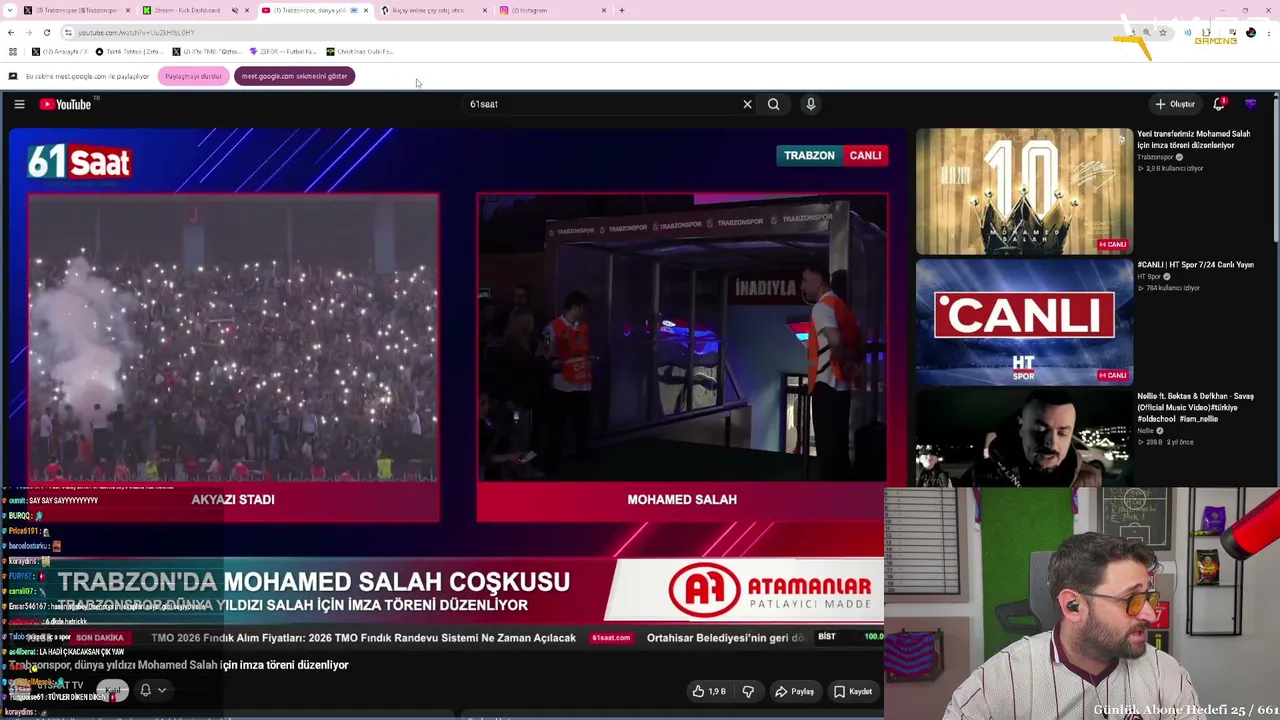Mute the Kick Dashboard tab audio

click(235, 10)
